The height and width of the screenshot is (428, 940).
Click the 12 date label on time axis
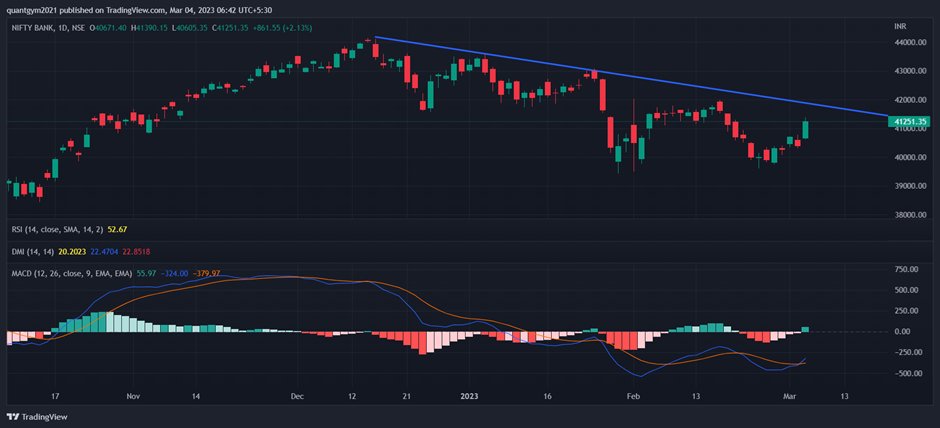coord(352,396)
